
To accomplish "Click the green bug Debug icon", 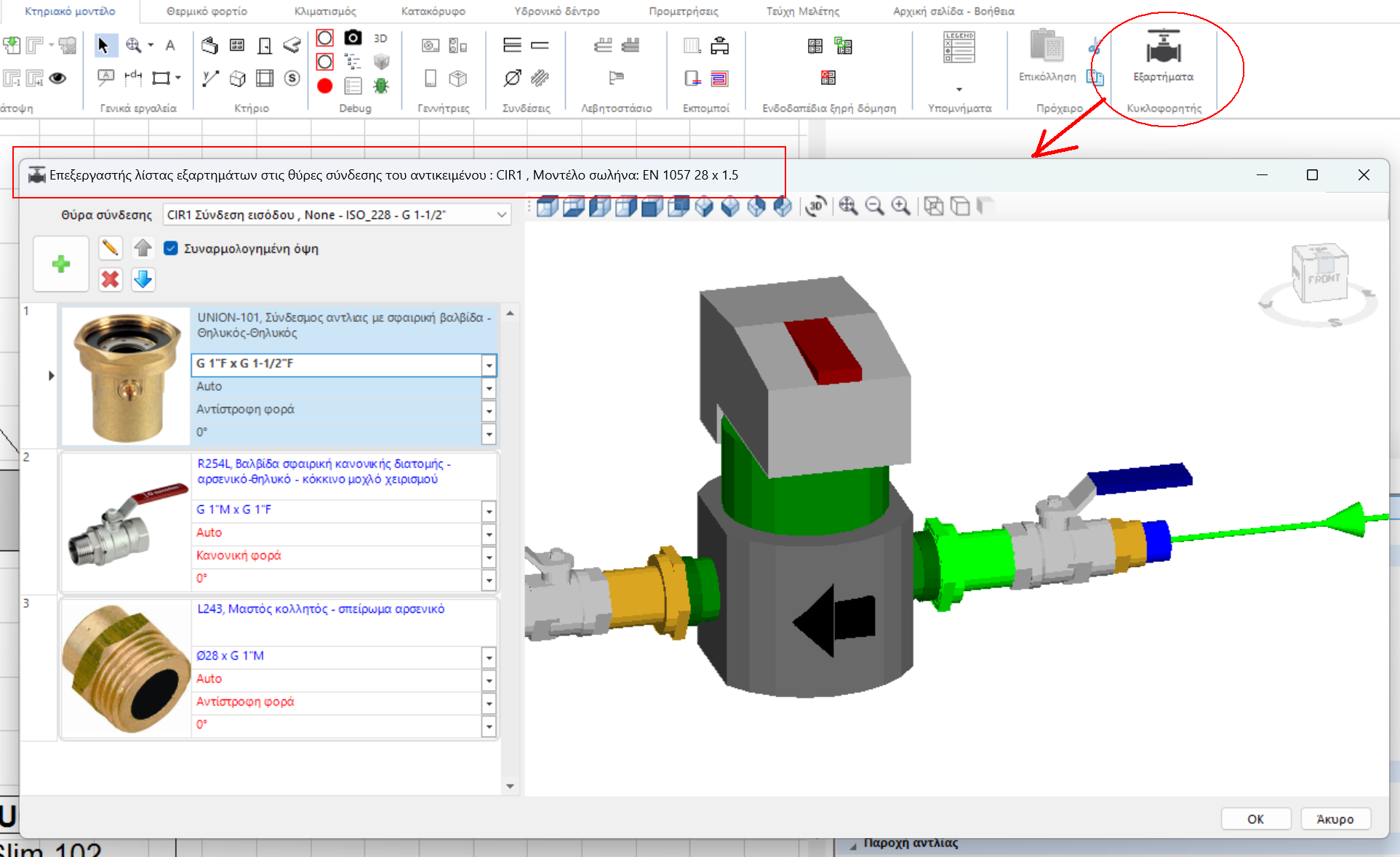I will 381,86.
